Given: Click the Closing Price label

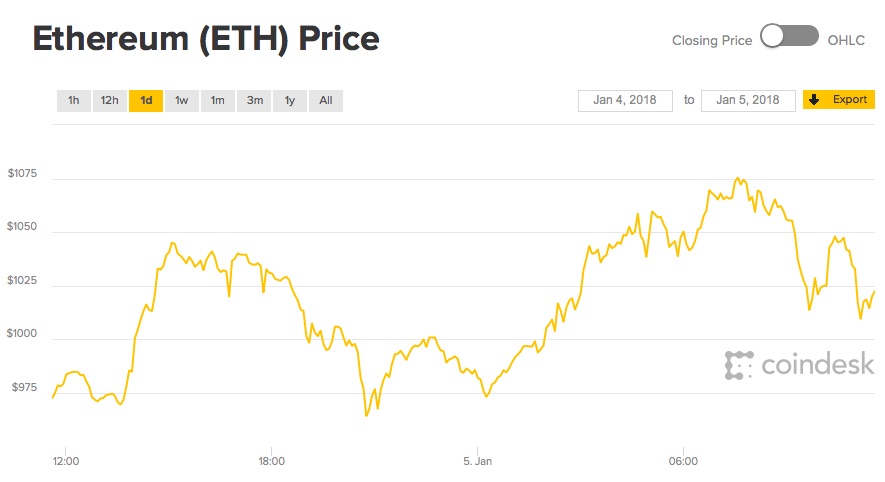Looking at the screenshot, I should (x=712, y=40).
